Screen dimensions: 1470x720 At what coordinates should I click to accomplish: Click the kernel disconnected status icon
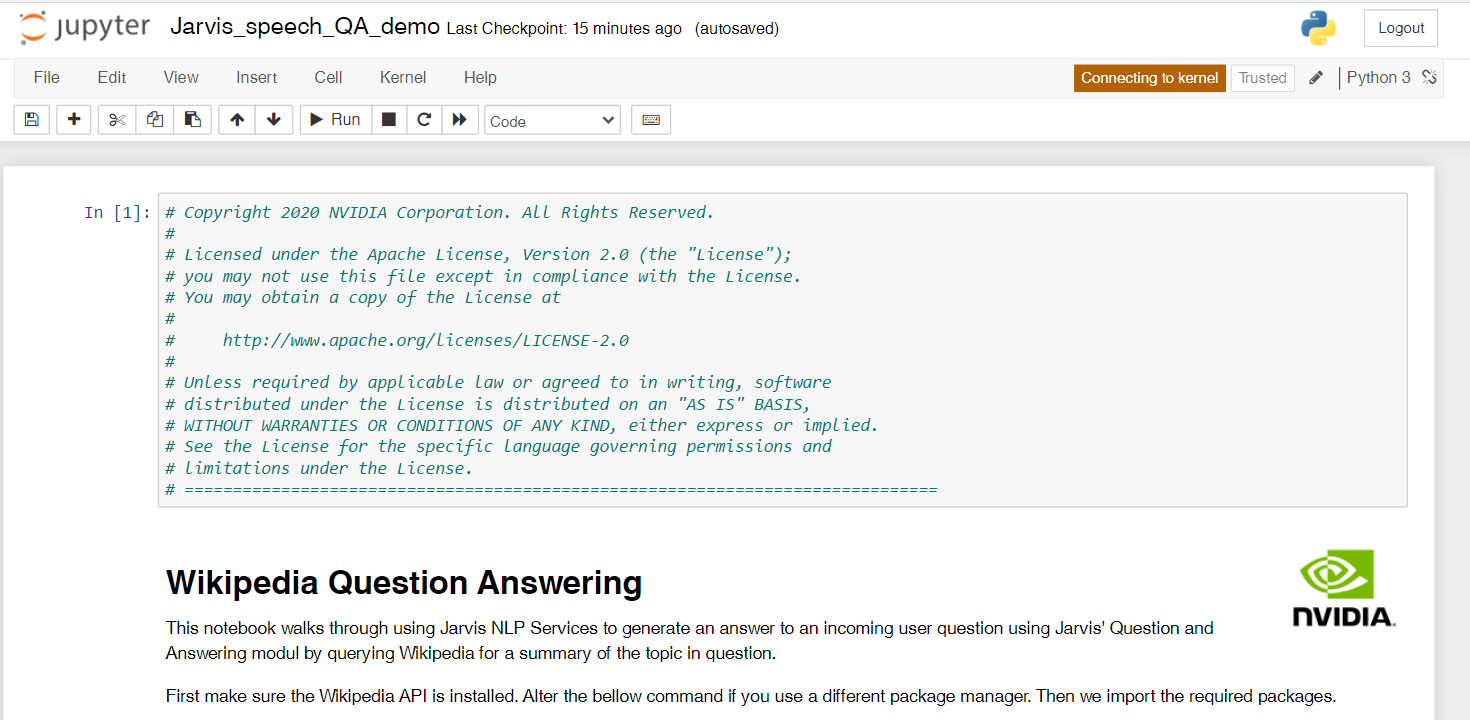tap(1429, 77)
